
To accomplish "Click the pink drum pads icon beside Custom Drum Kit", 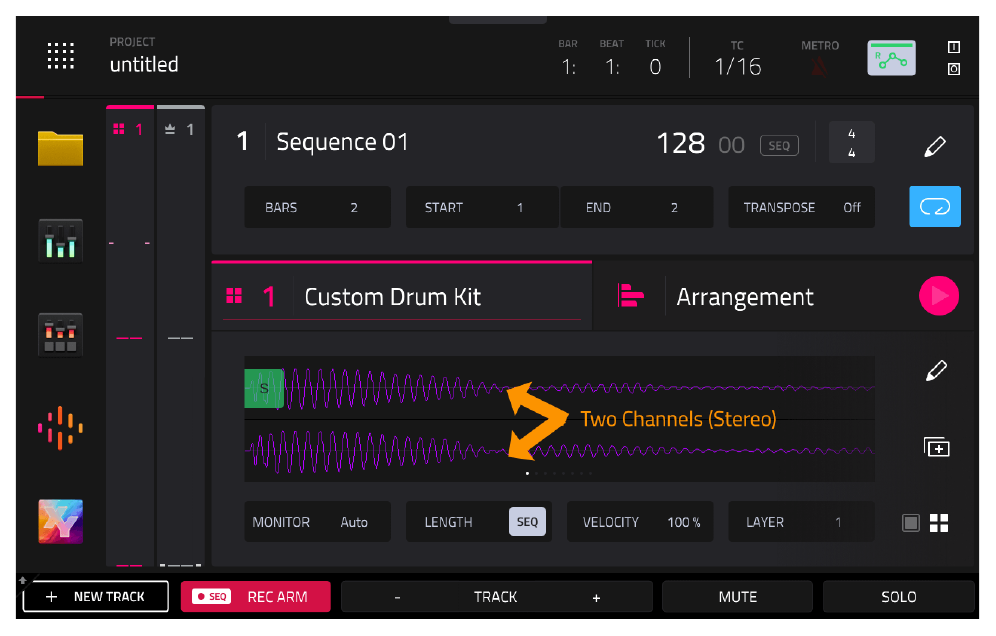I will pyautogui.click(x=234, y=295).
